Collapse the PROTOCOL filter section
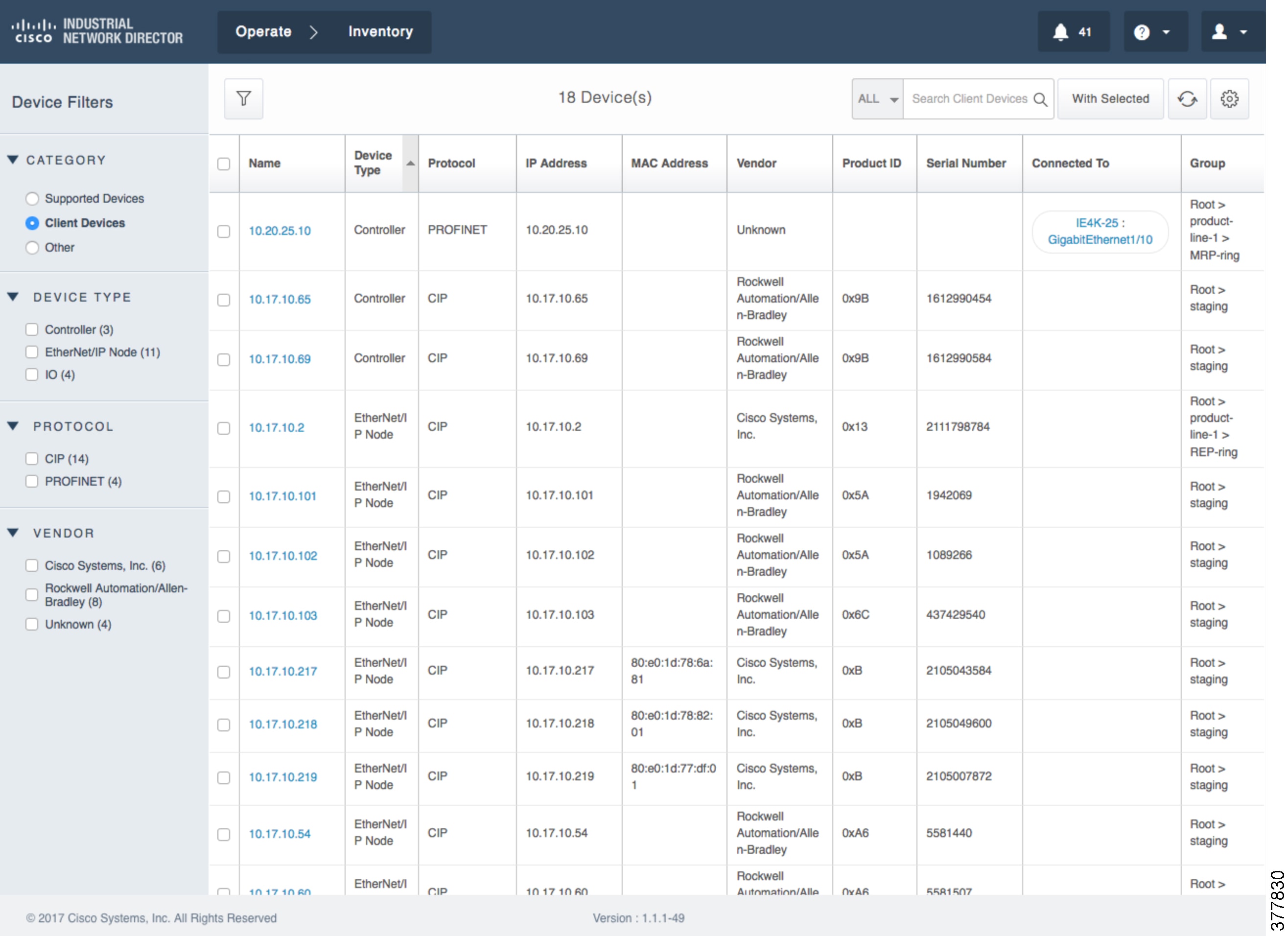This screenshot has width=1288, height=936. point(13,426)
